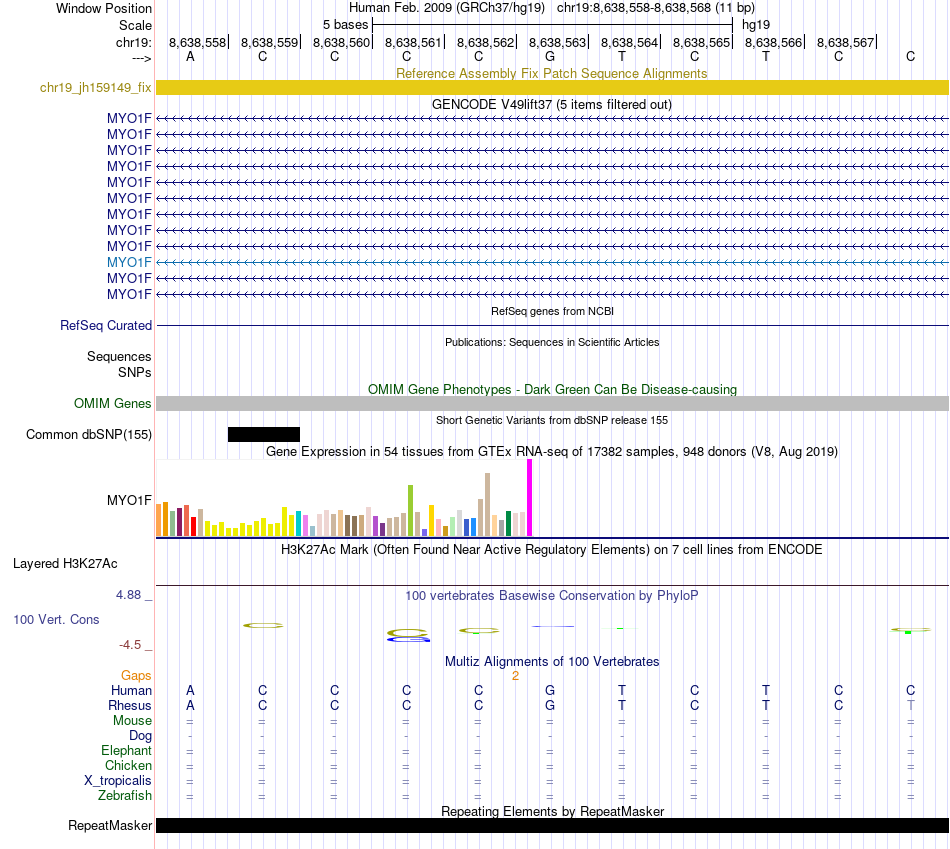The image size is (950, 849).
Task: Click the yellow fix patch alignment bar
Action: [552, 88]
